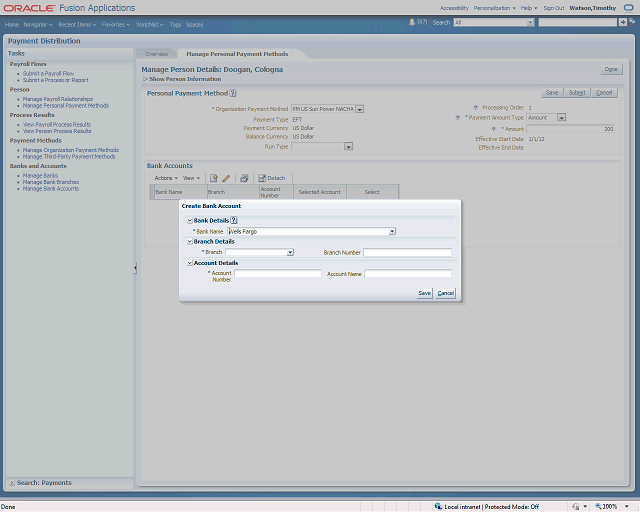Click the Account Number input field
Image resolution: width=640 pixels, height=512 pixels.
click(x=278, y=274)
